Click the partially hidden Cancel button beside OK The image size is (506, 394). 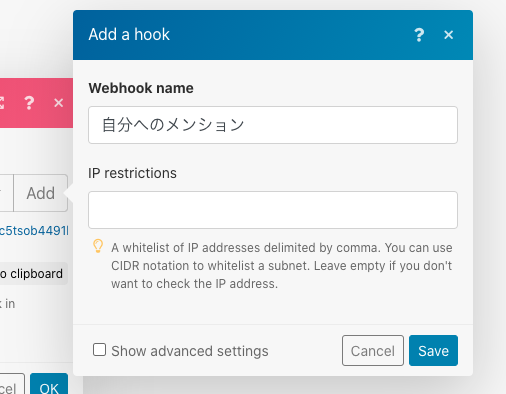[12, 384]
